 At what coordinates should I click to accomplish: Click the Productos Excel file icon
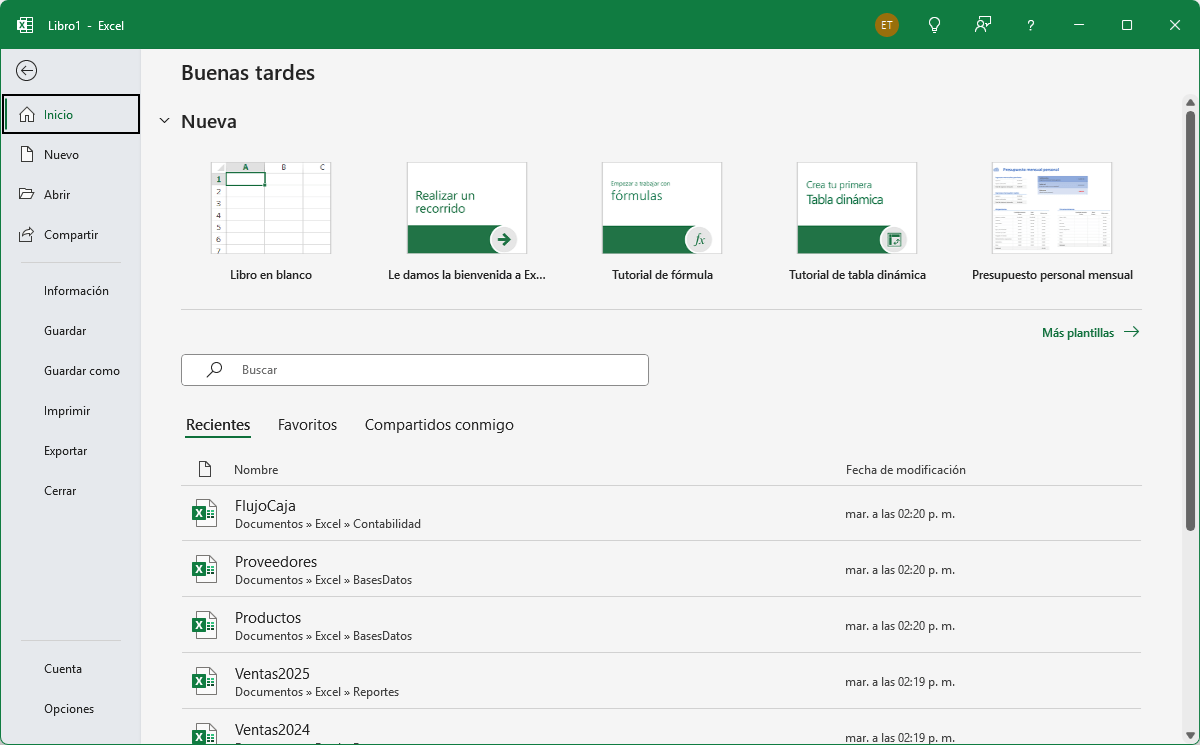point(204,626)
